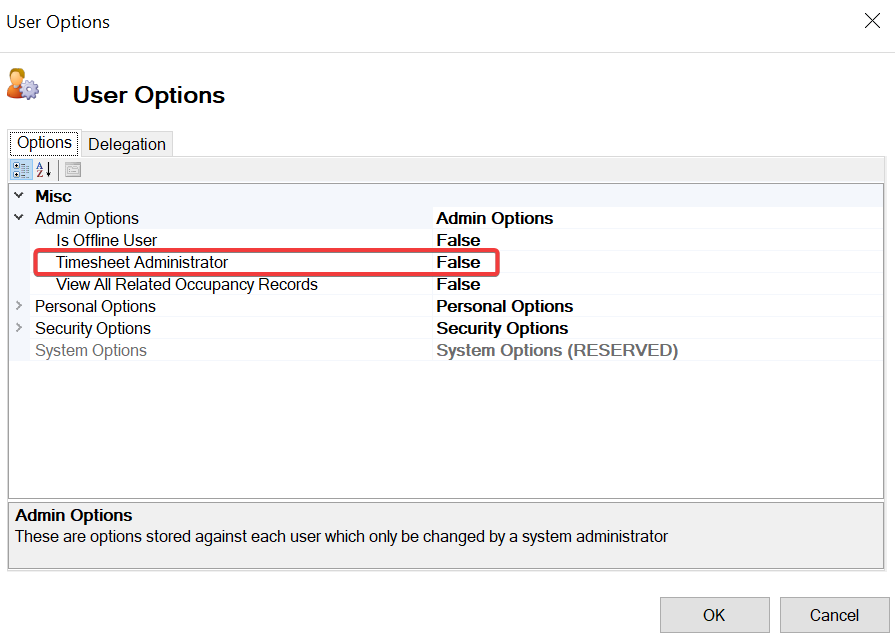Viewport: 895px width, 642px height.
Task: Switch to the Delegation tab
Action: [126, 143]
